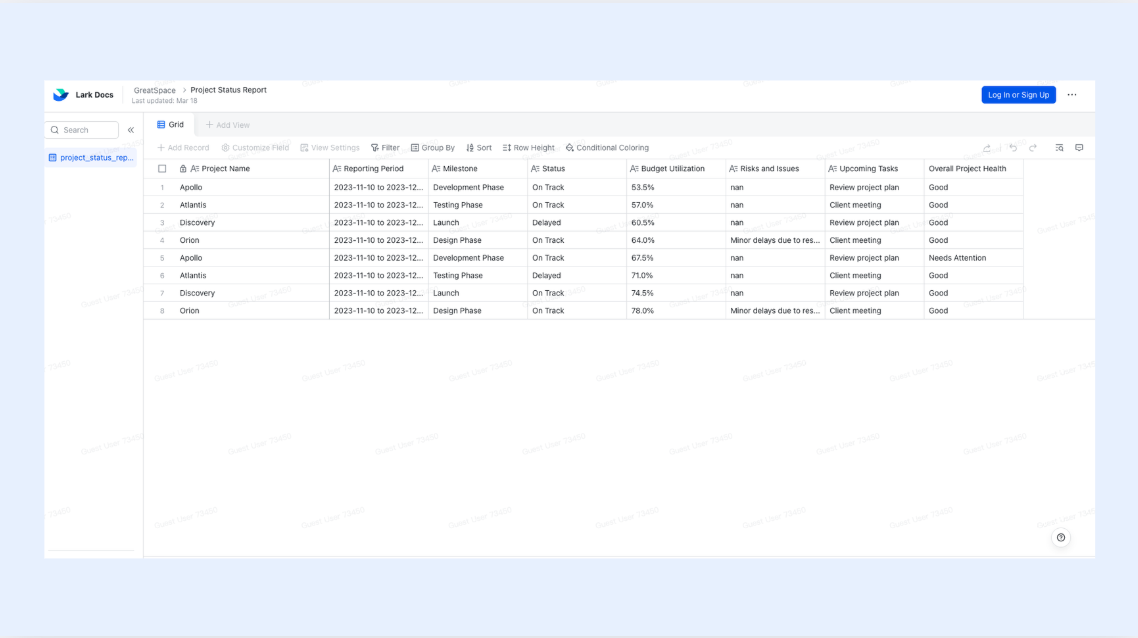
Task: Click the share arrow icon in toolbar
Action: (987, 148)
